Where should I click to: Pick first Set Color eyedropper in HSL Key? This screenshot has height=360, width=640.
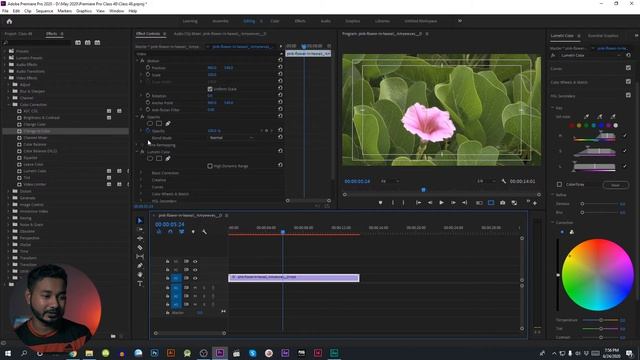pyautogui.click(x=587, y=116)
